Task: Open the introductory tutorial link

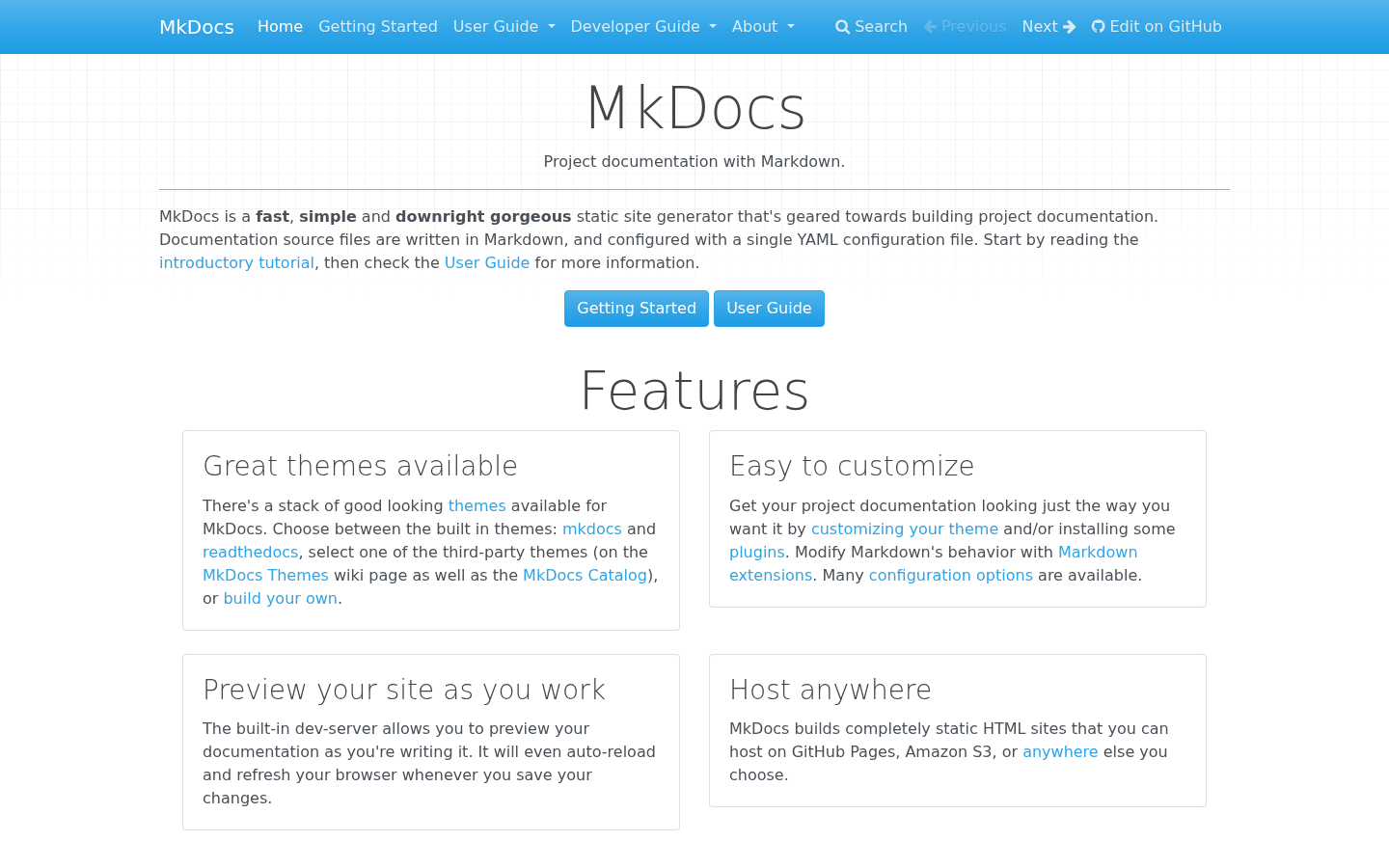Action: pyautogui.click(x=236, y=263)
